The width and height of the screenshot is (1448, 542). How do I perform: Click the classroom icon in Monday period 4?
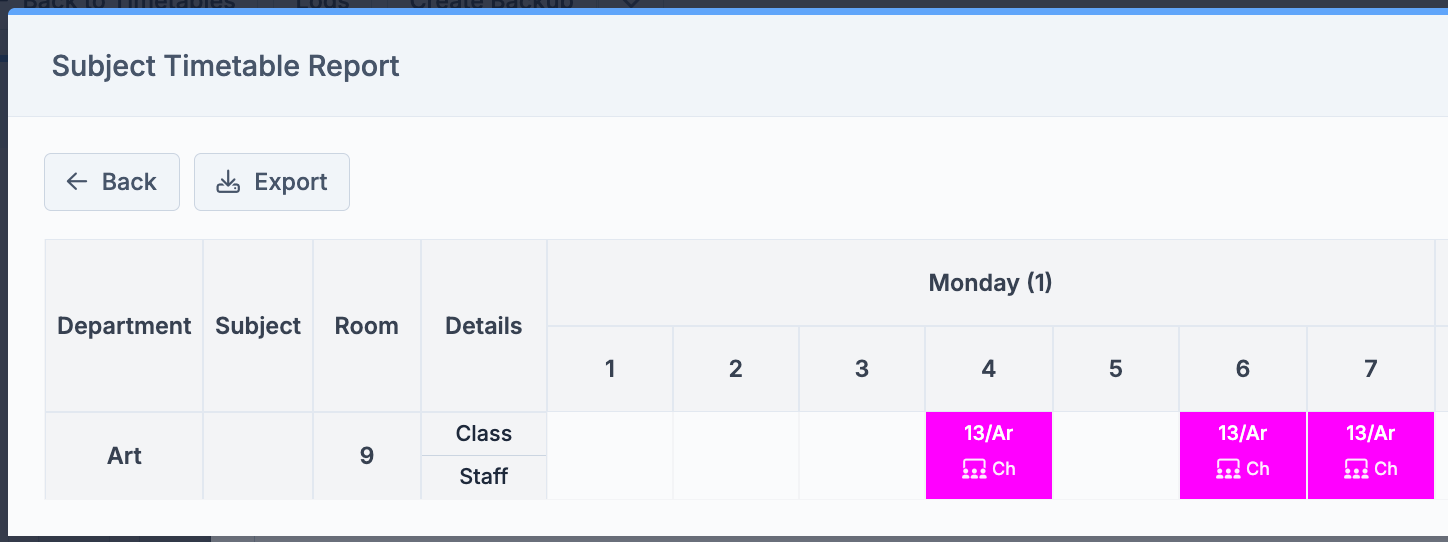(x=974, y=469)
